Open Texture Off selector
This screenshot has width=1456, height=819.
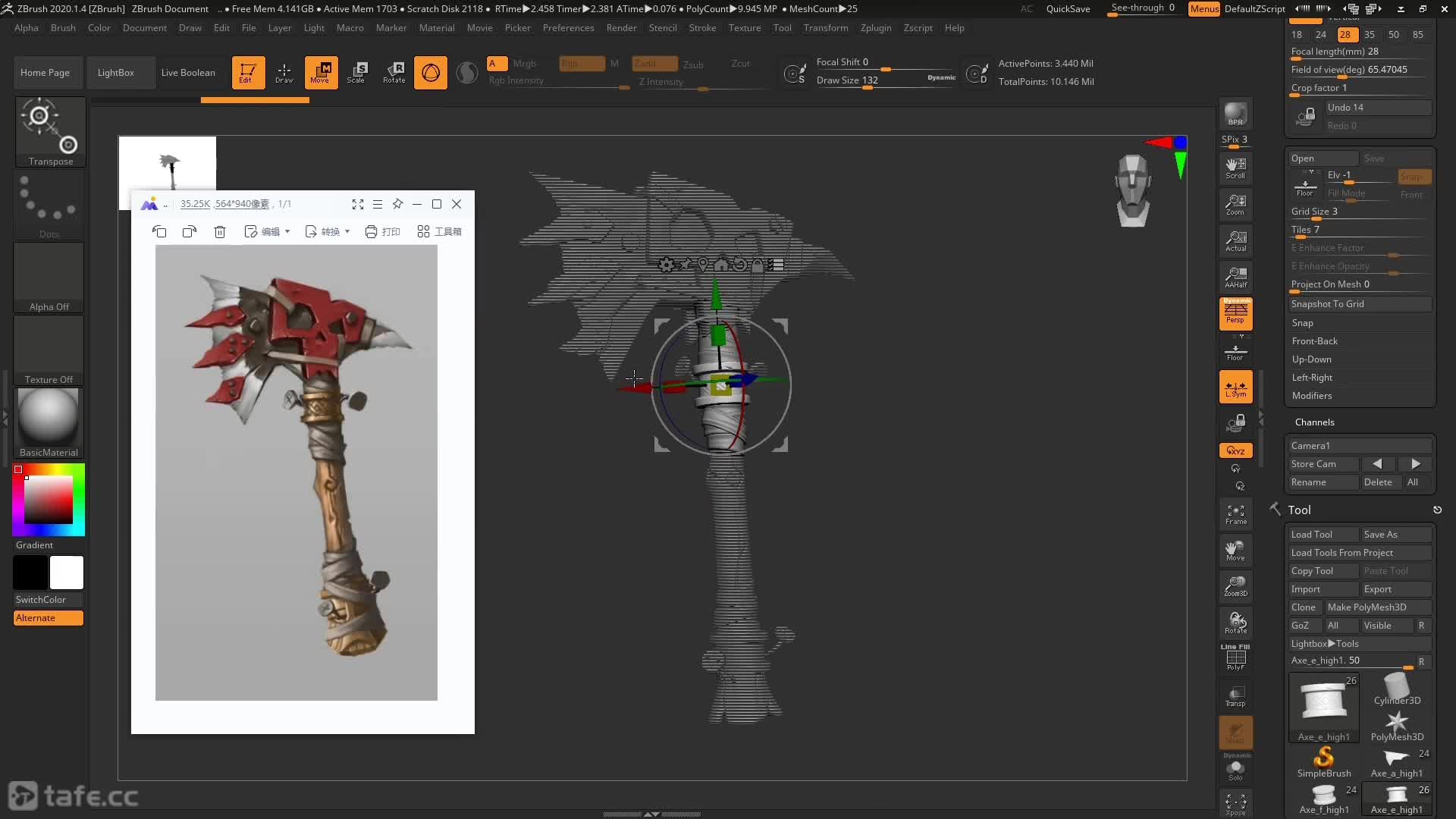(x=49, y=350)
